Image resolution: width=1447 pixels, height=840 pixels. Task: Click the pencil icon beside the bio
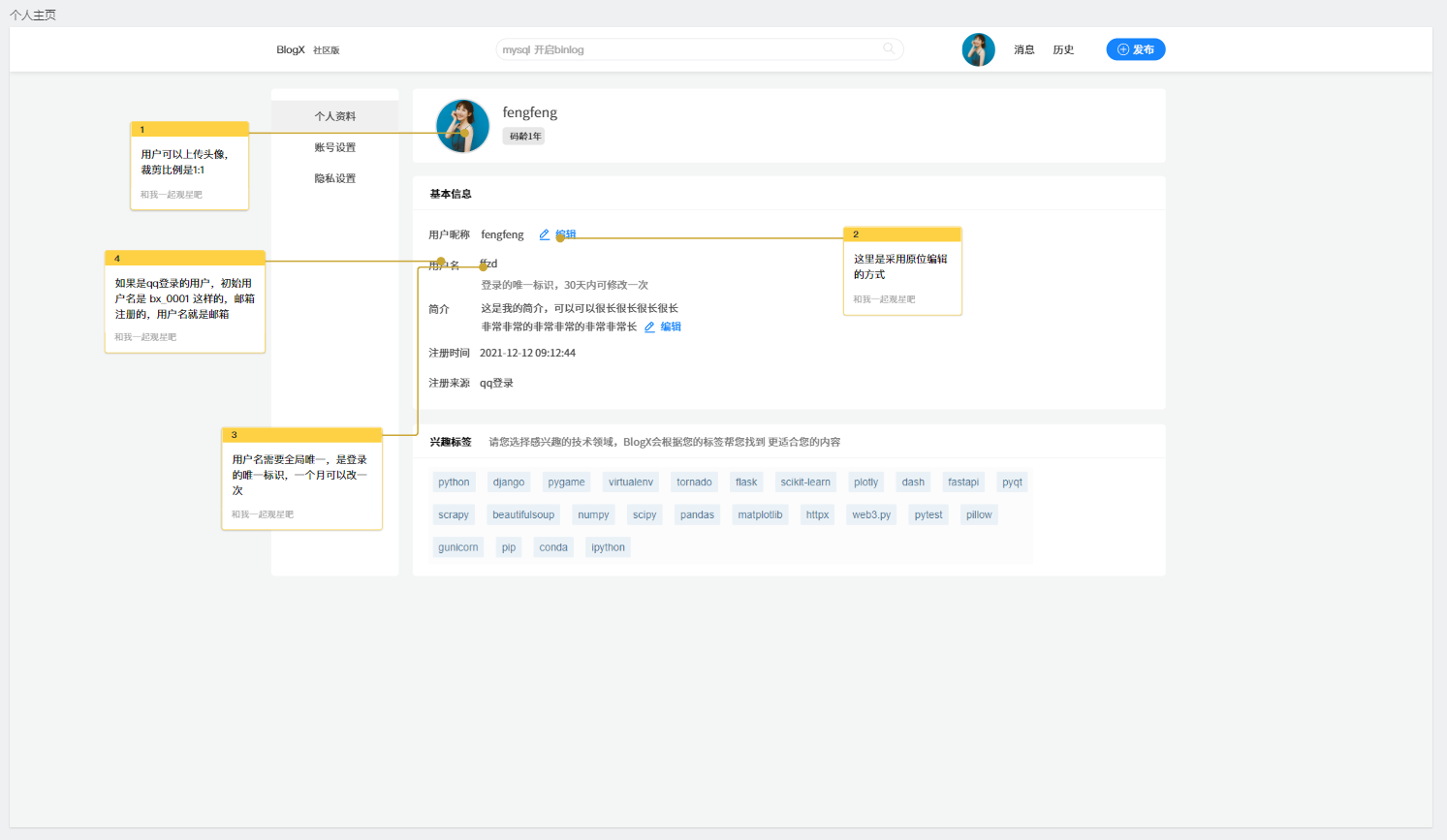pos(650,327)
